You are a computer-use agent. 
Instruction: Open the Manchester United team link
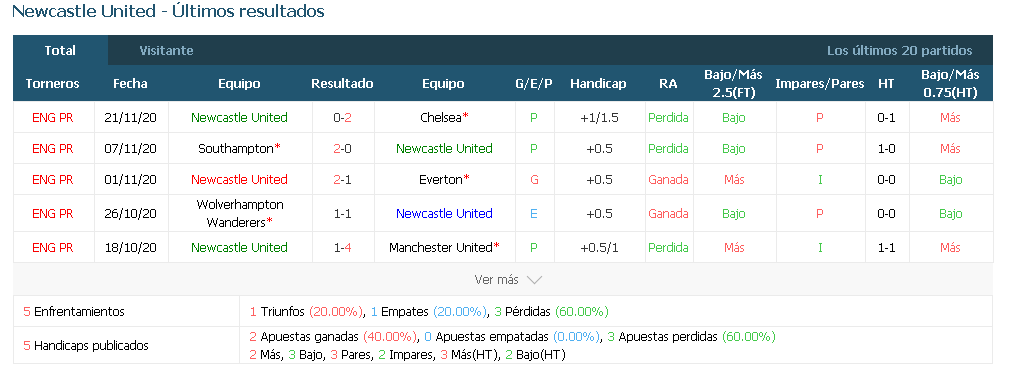pos(441,247)
